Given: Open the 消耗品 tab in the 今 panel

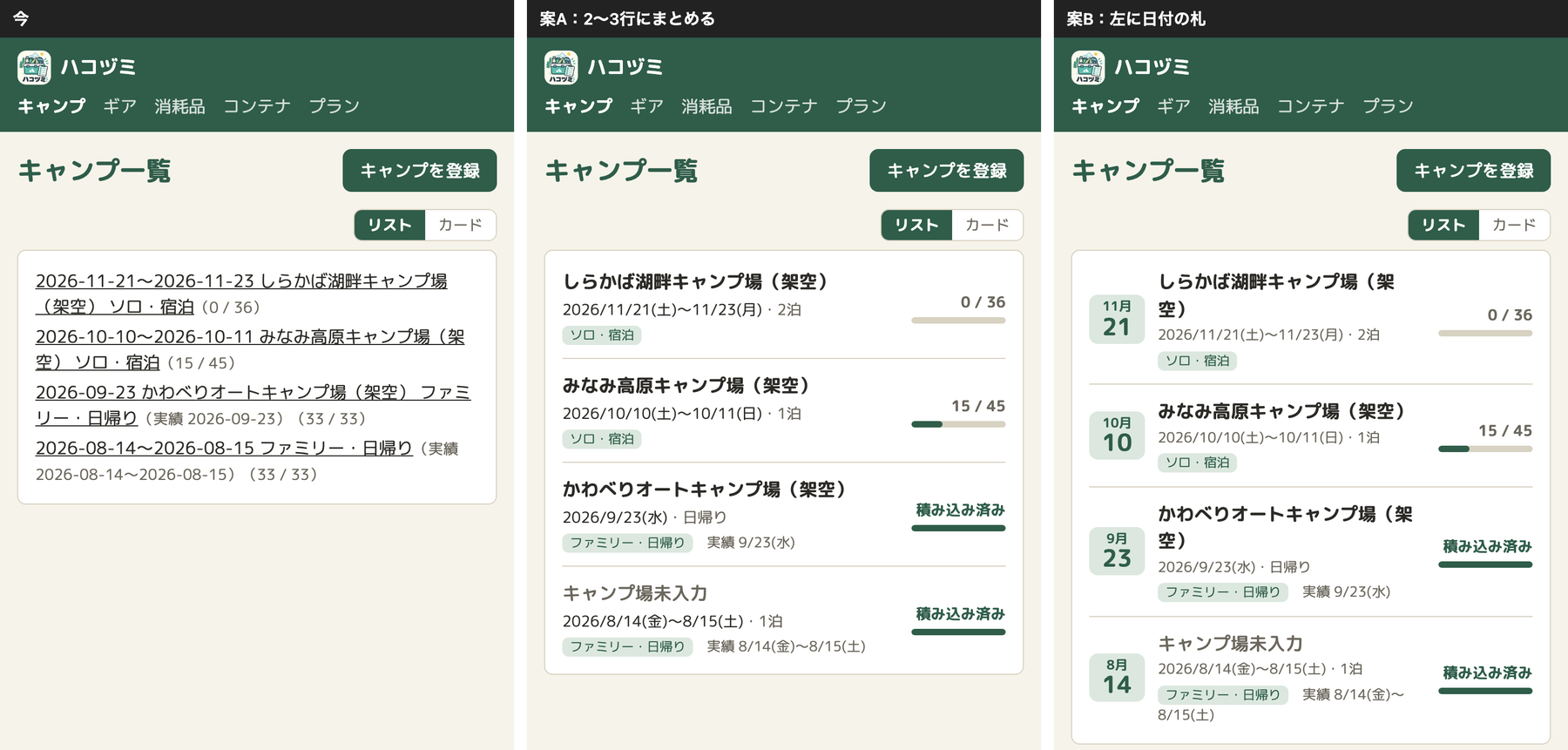Looking at the screenshot, I should 179,106.
